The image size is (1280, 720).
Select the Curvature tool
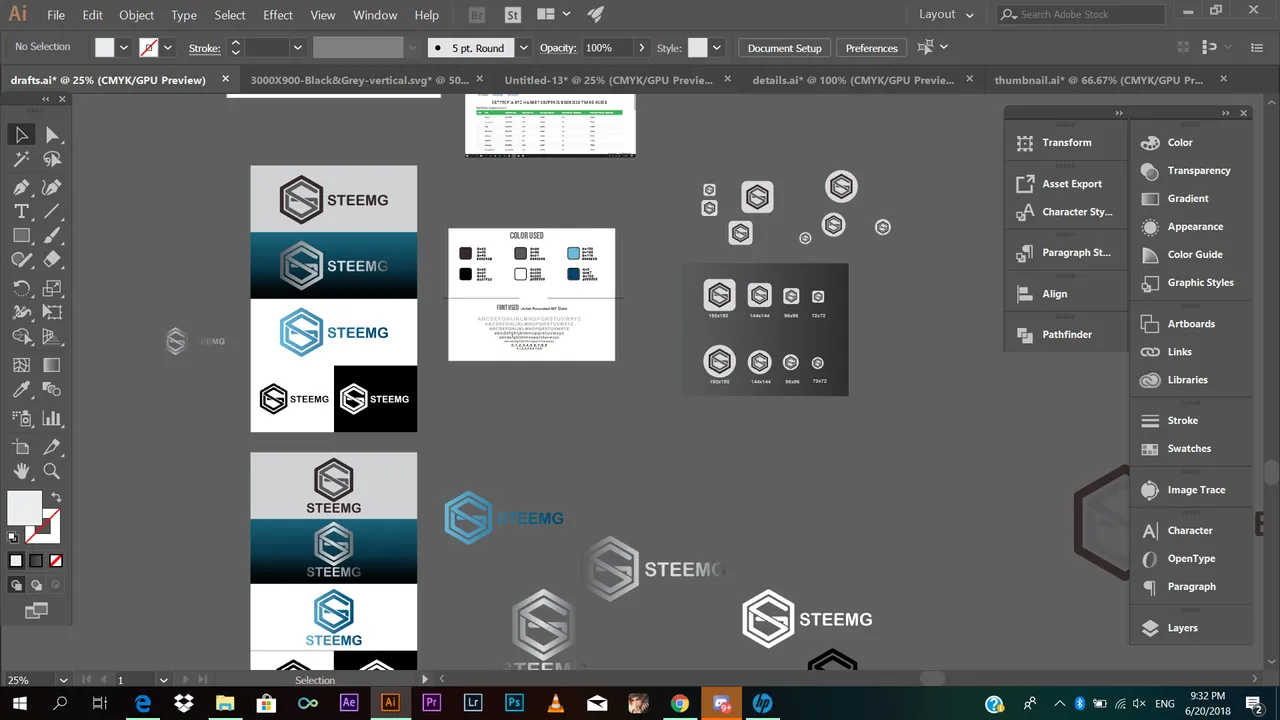[x=52, y=187]
